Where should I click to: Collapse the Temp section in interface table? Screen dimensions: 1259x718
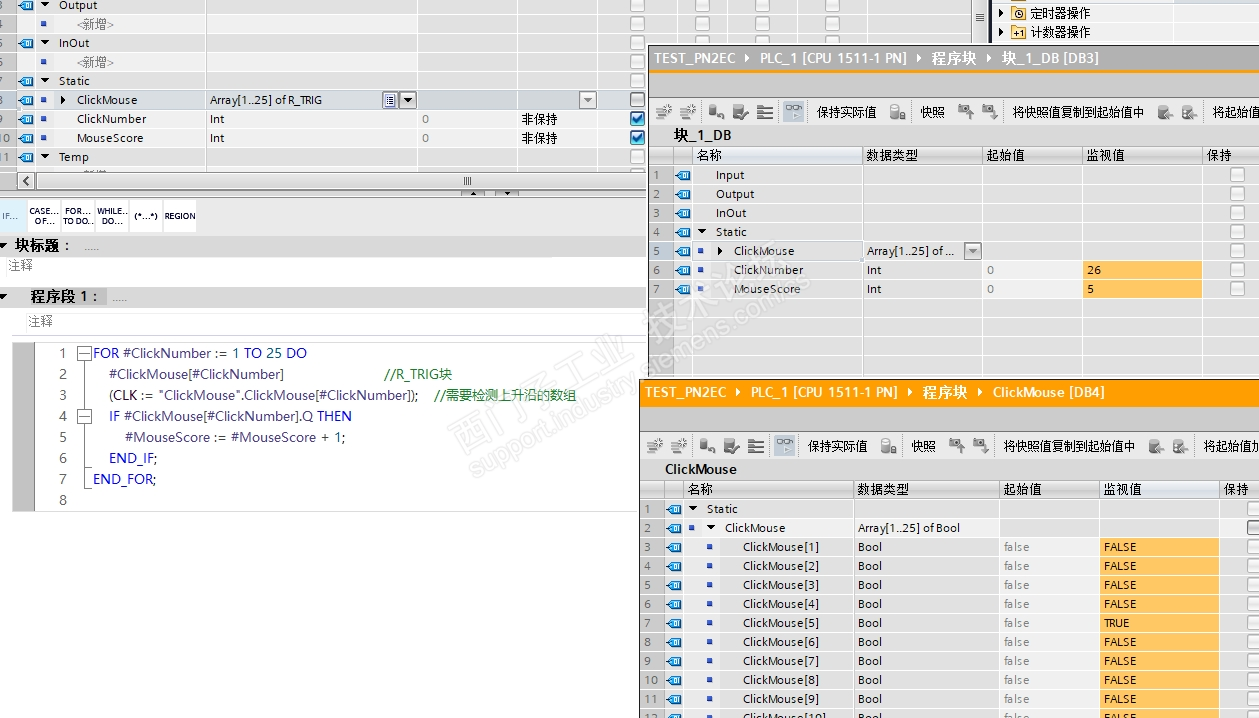(x=45, y=157)
